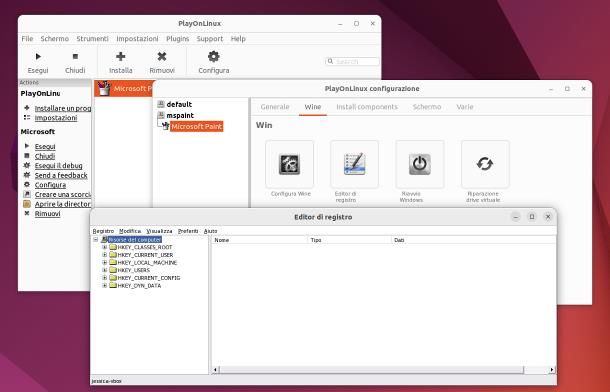The height and width of the screenshot is (392, 610).
Task: Open Editor di registro icon button
Action: click(x=354, y=164)
